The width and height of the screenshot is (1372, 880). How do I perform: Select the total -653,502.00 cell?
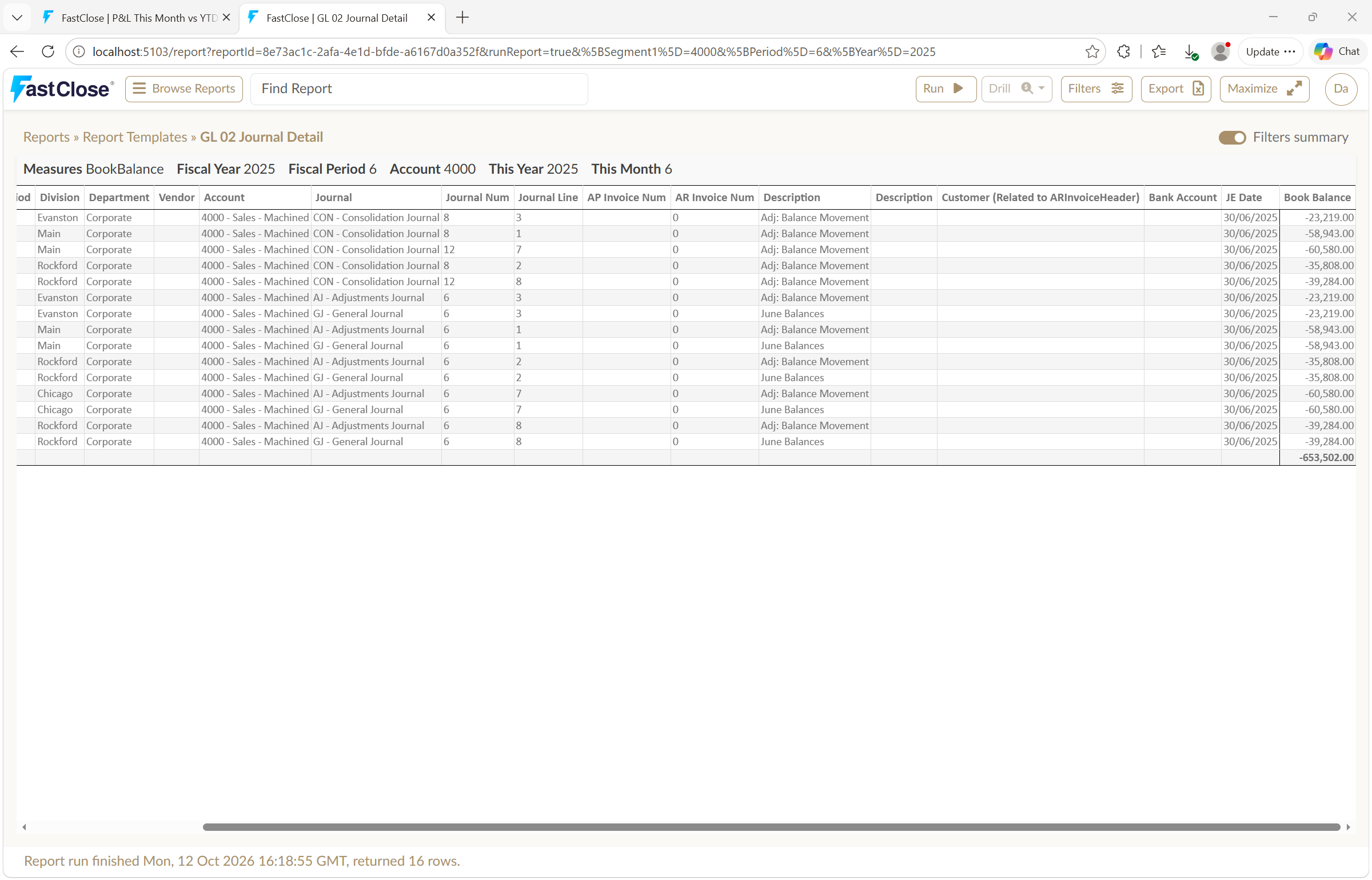(x=1317, y=458)
